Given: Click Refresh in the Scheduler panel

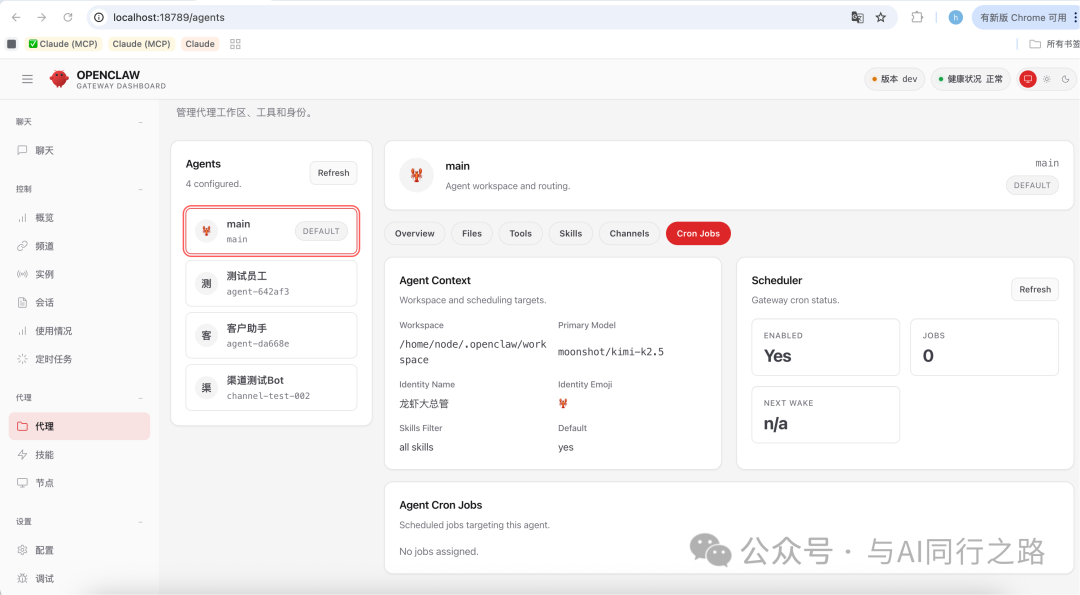Looking at the screenshot, I should click(1035, 289).
